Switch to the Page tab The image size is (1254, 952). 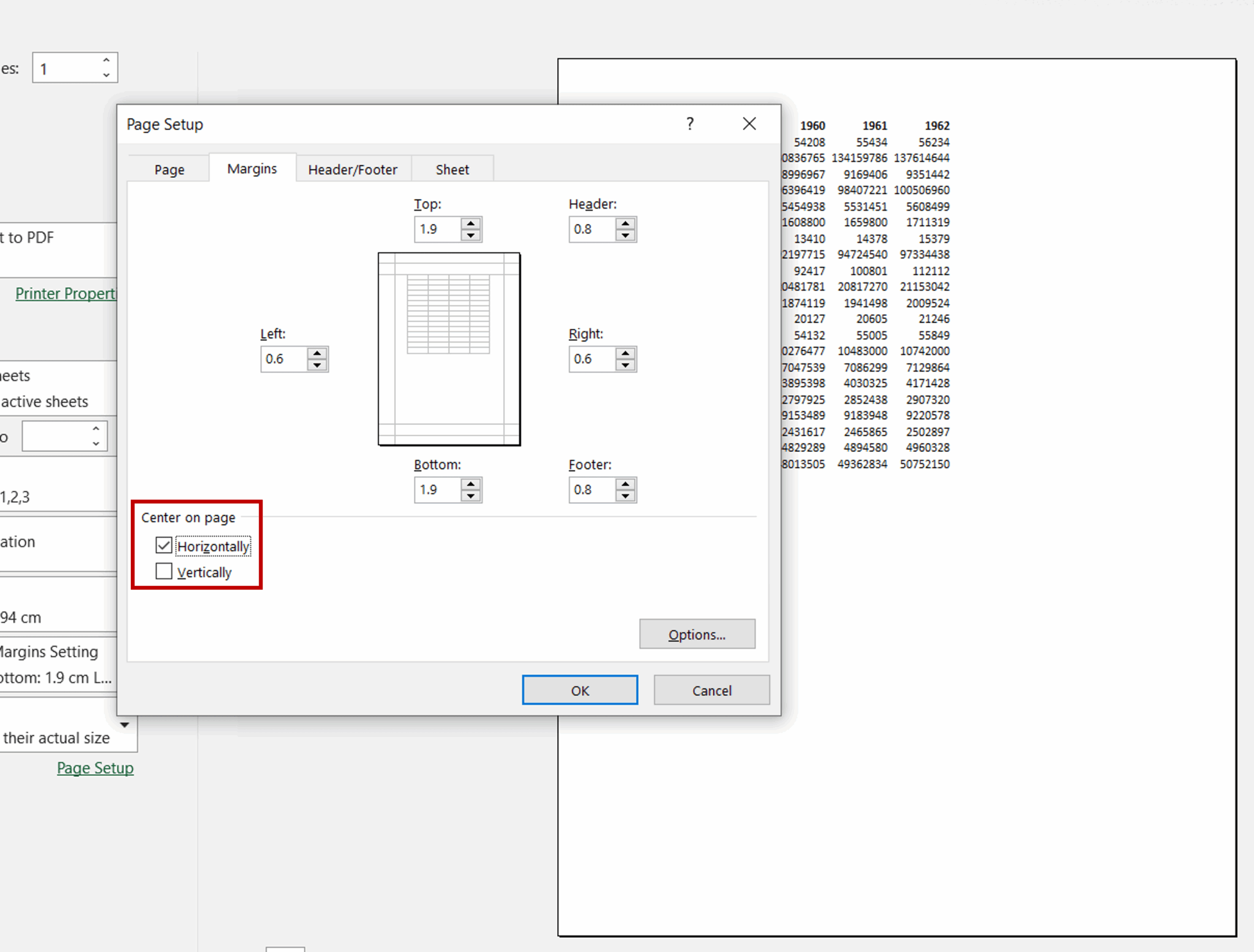169,169
